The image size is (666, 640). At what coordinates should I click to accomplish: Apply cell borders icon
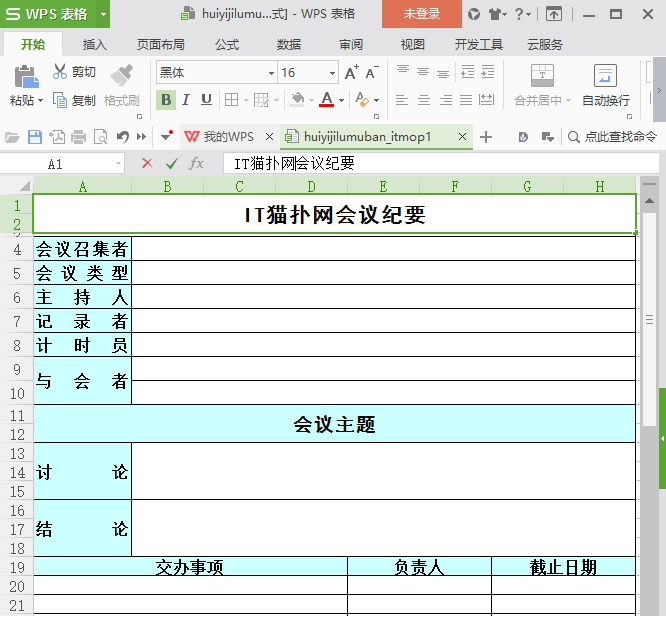tap(231, 100)
